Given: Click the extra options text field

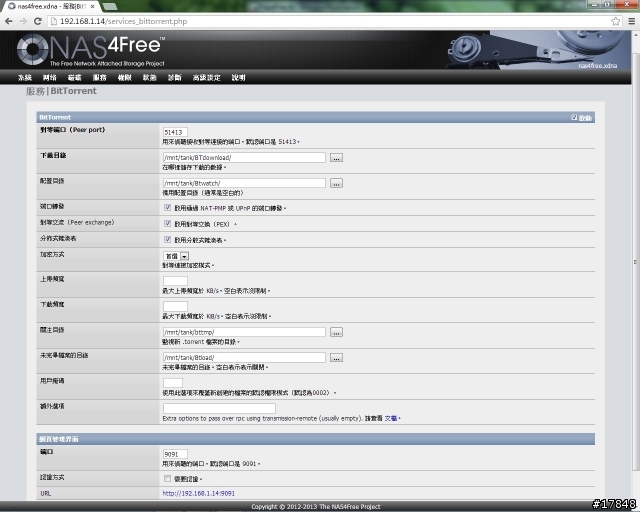Looking at the screenshot, I should click(x=219, y=408).
